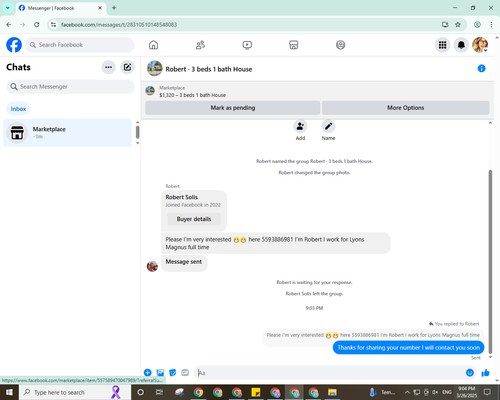The image size is (500, 400).
Task: Open the emoji picker icon
Action: (x=470, y=373)
